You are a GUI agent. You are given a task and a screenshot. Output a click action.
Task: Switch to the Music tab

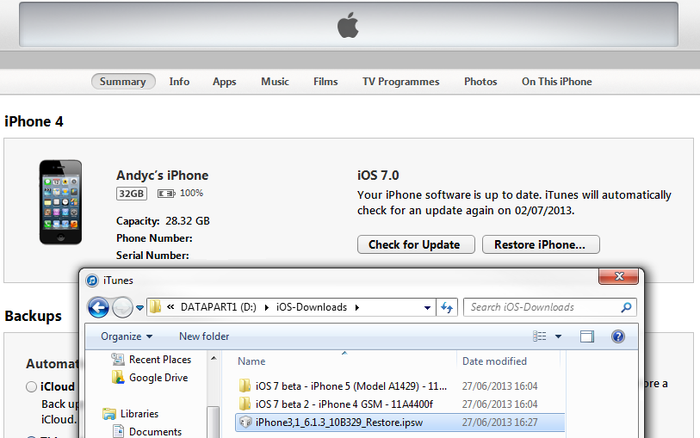click(275, 81)
